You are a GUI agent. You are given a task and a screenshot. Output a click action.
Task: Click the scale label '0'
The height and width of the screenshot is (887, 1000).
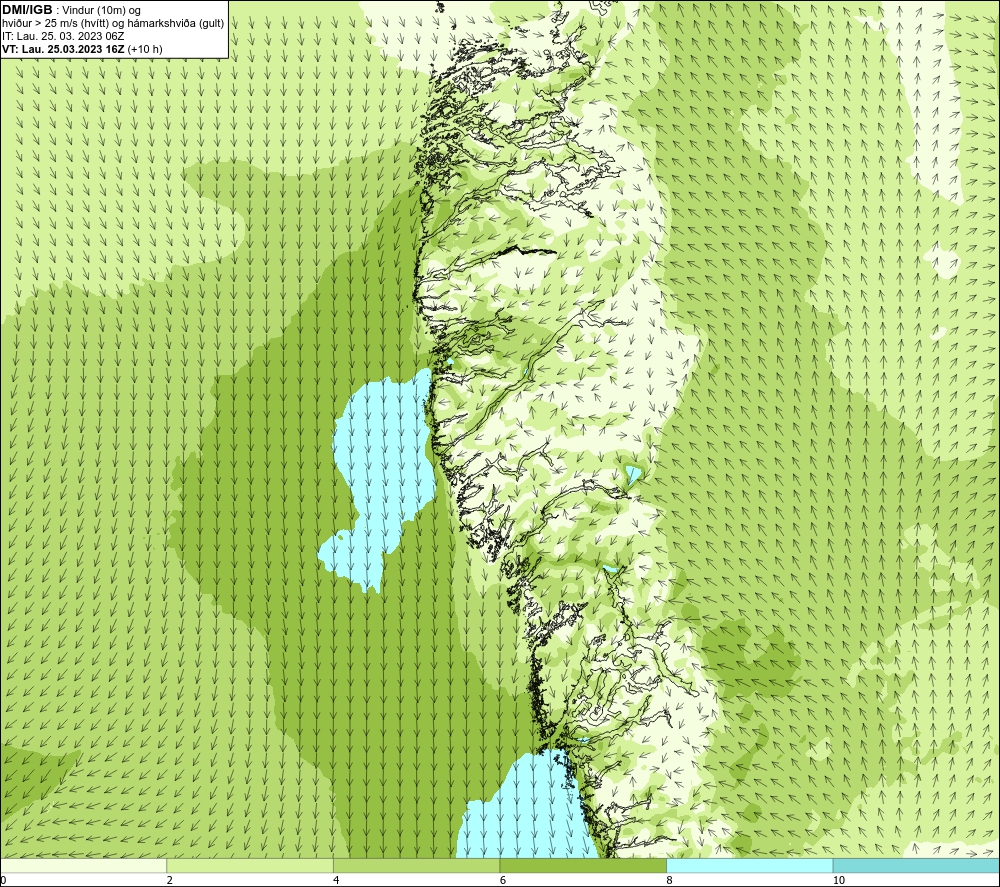point(4,880)
